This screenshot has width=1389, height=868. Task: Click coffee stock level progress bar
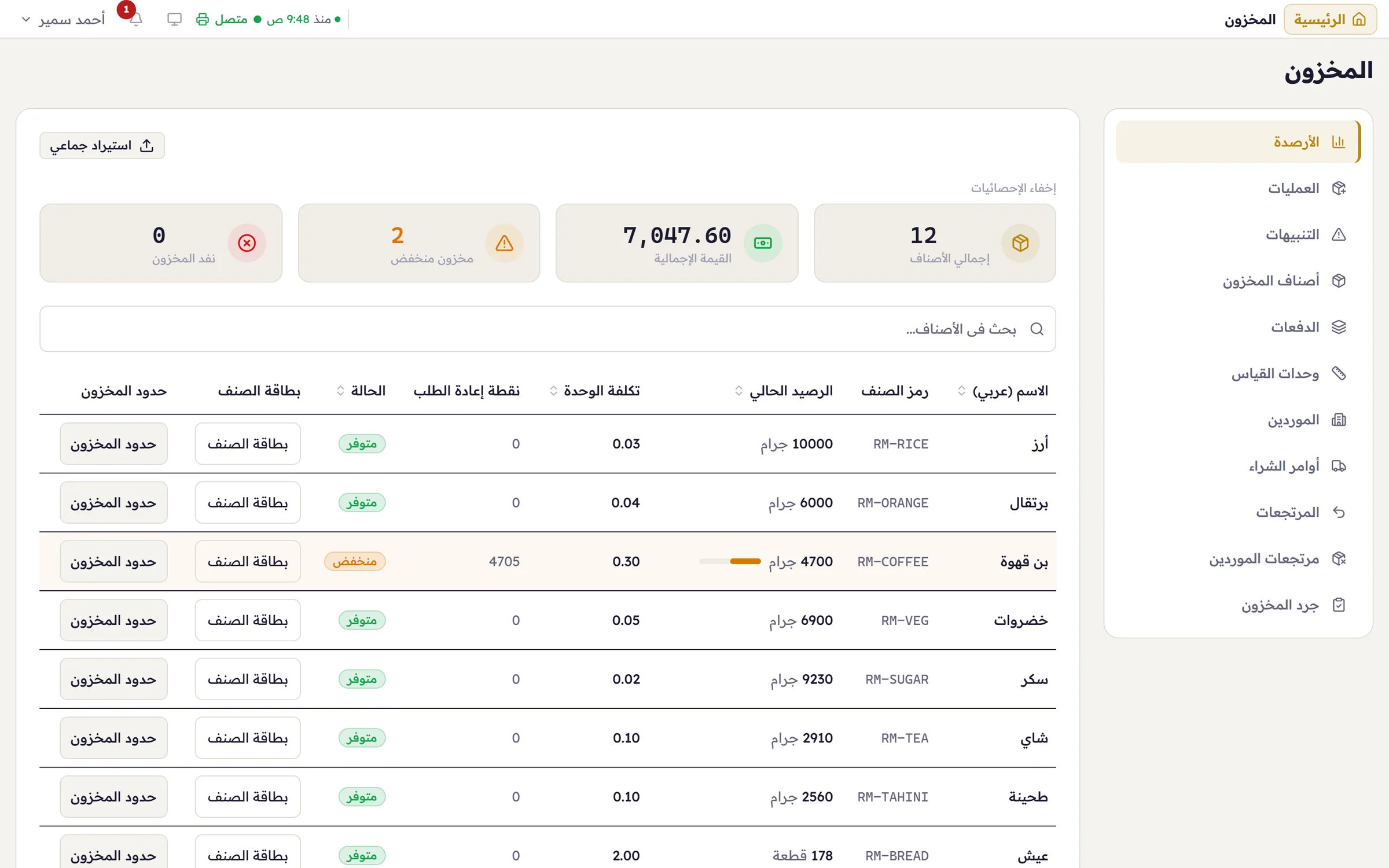click(x=730, y=561)
